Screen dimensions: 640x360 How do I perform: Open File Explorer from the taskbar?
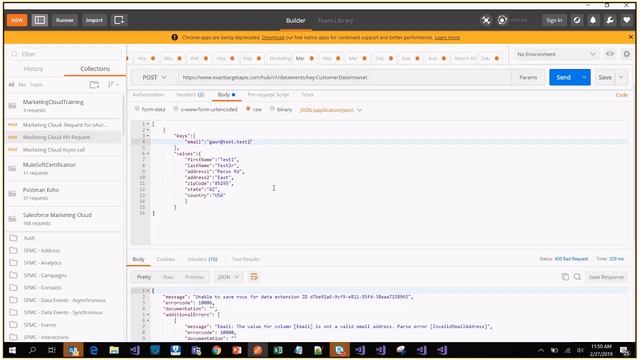[x=114, y=350]
